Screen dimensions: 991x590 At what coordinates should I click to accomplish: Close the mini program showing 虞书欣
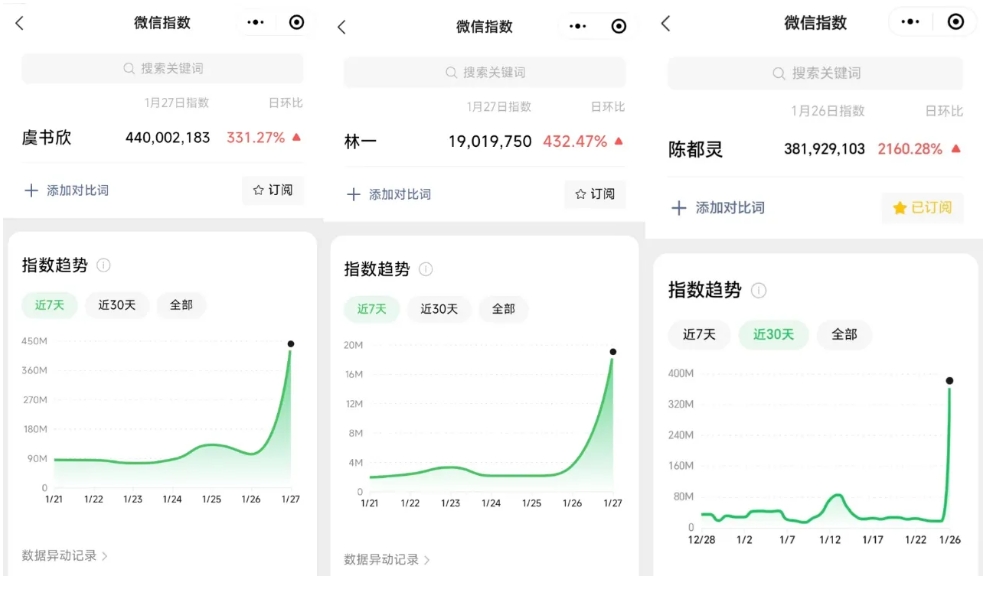(296, 23)
